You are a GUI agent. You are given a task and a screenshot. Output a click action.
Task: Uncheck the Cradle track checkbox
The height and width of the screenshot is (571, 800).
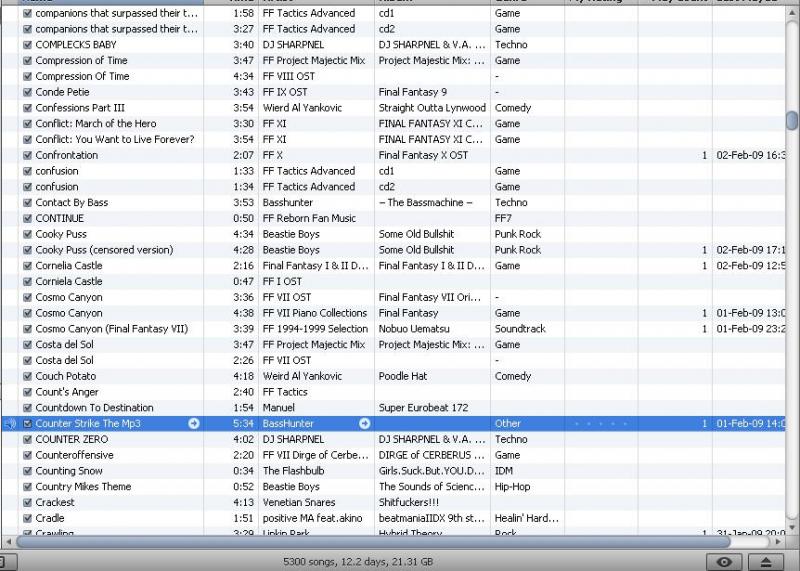pyautogui.click(x=28, y=518)
